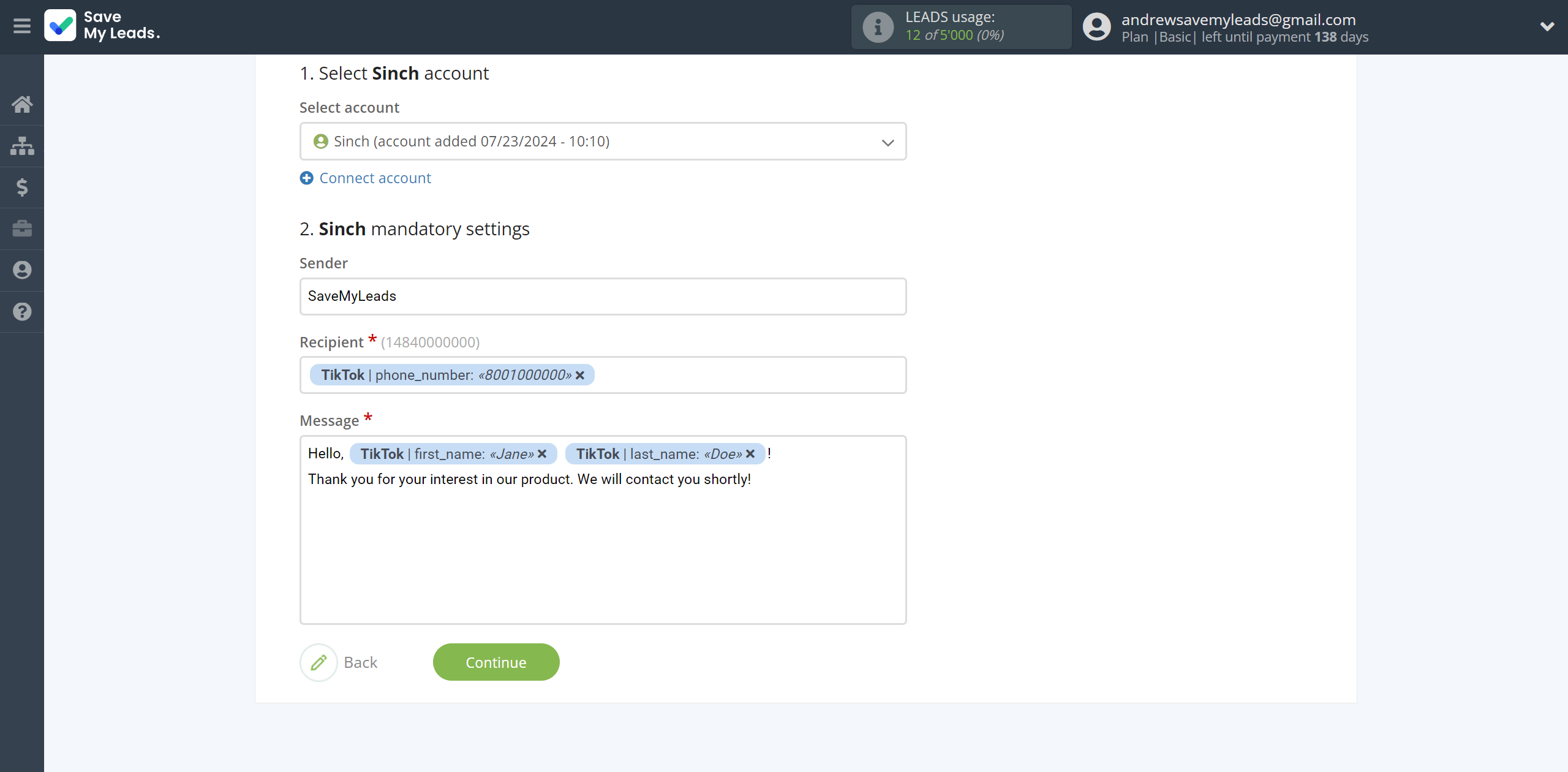This screenshot has width=1568, height=772.
Task: Click the Connect account plus icon
Action: [x=306, y=178]
